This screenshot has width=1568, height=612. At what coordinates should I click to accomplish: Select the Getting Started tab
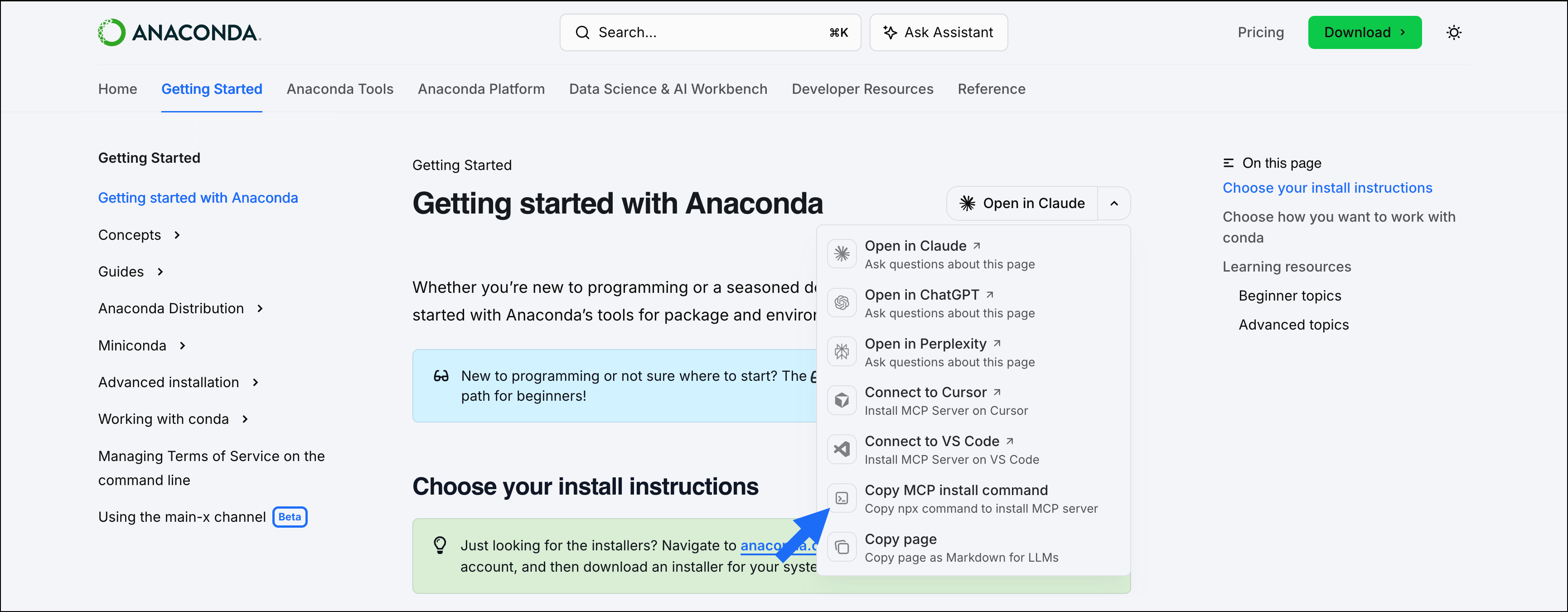[x=212, y=89]
